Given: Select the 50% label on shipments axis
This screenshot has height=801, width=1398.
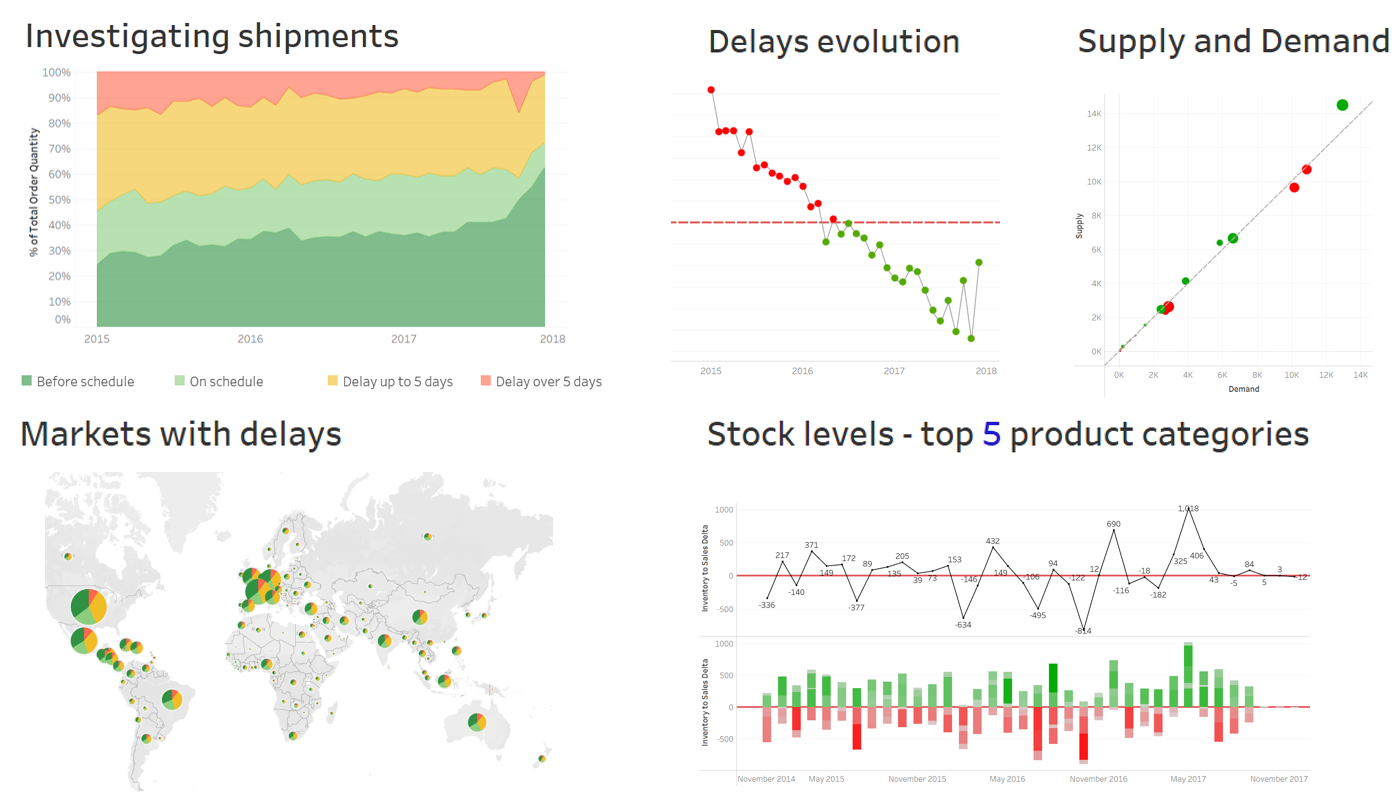Looking at the screenshot, I should pyautogui.click(x=59, y=200).
